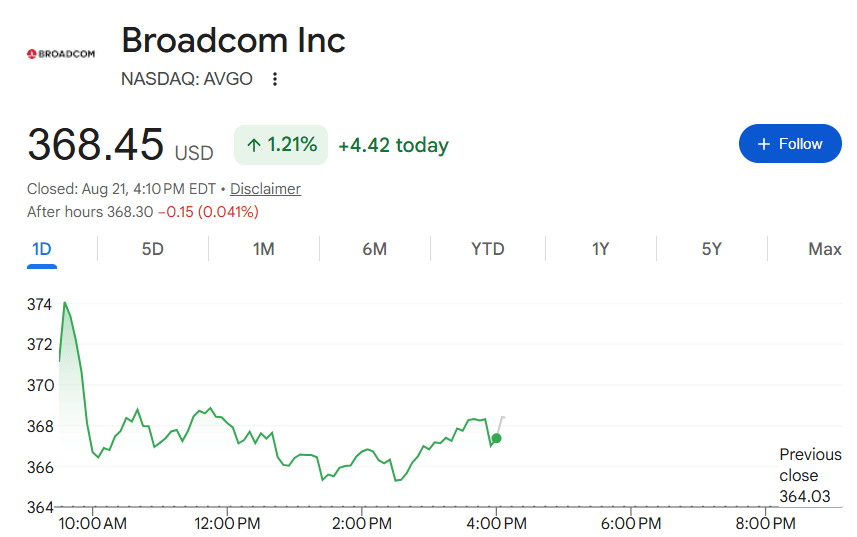Image resolution: width=857 pixels, height=537 pixels.
Task: Click the 2:00 PM time axis label
Action: (x=362, y=523)
